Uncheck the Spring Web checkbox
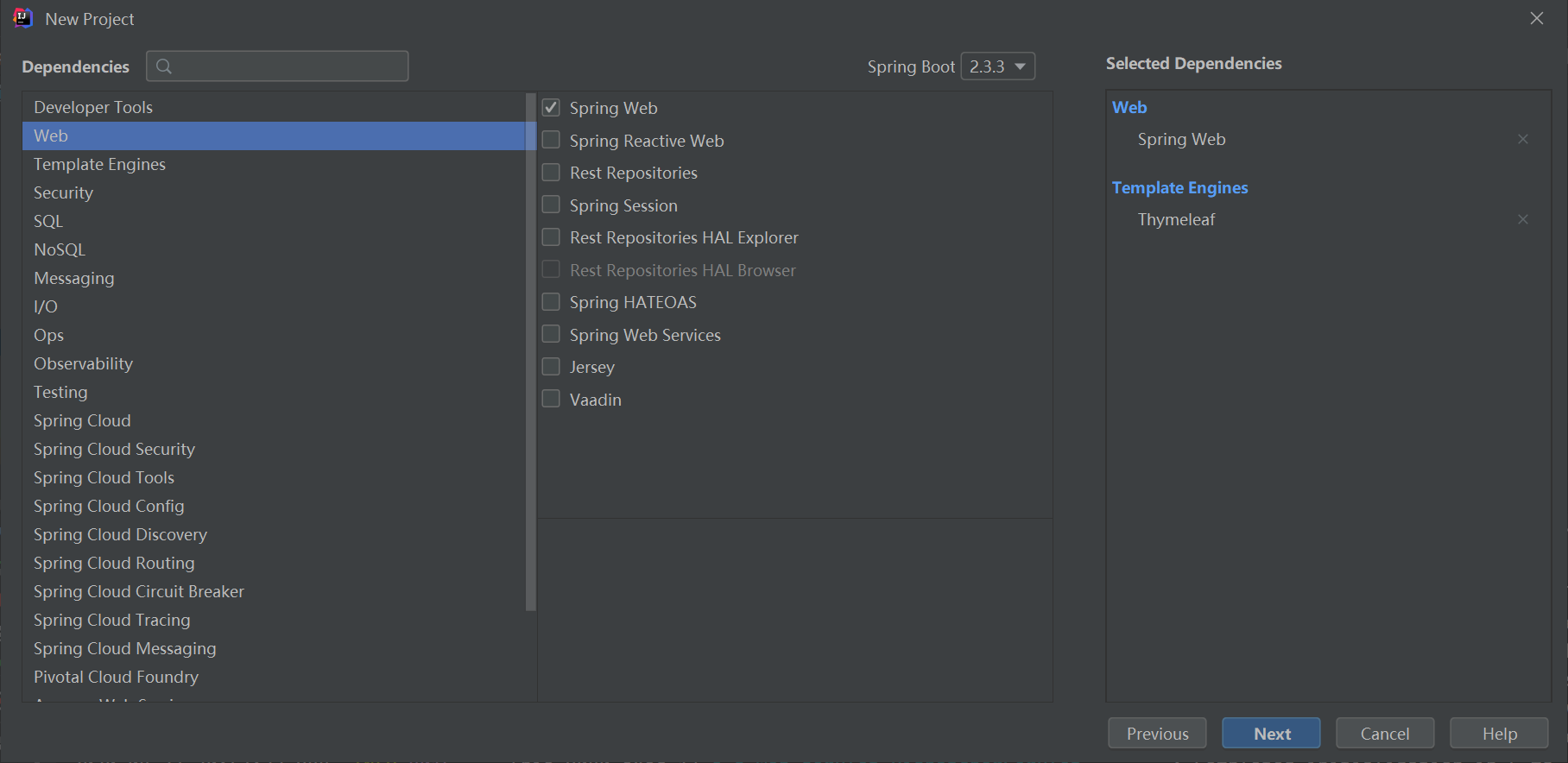The width and height of the screenshot is (1568, 763). tap(551, 108)
